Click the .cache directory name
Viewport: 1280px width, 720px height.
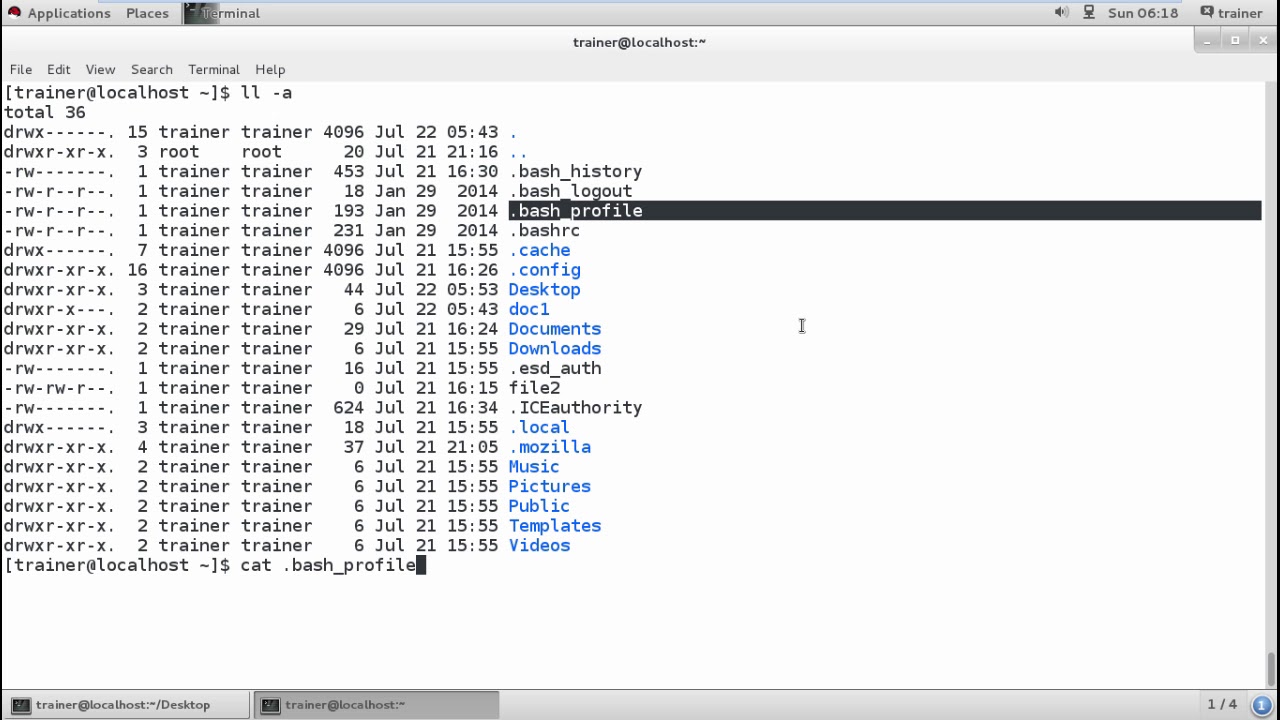click(540, 250)
